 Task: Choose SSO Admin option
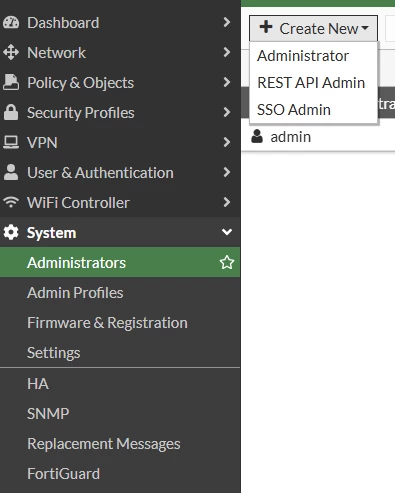coord(313,110)
